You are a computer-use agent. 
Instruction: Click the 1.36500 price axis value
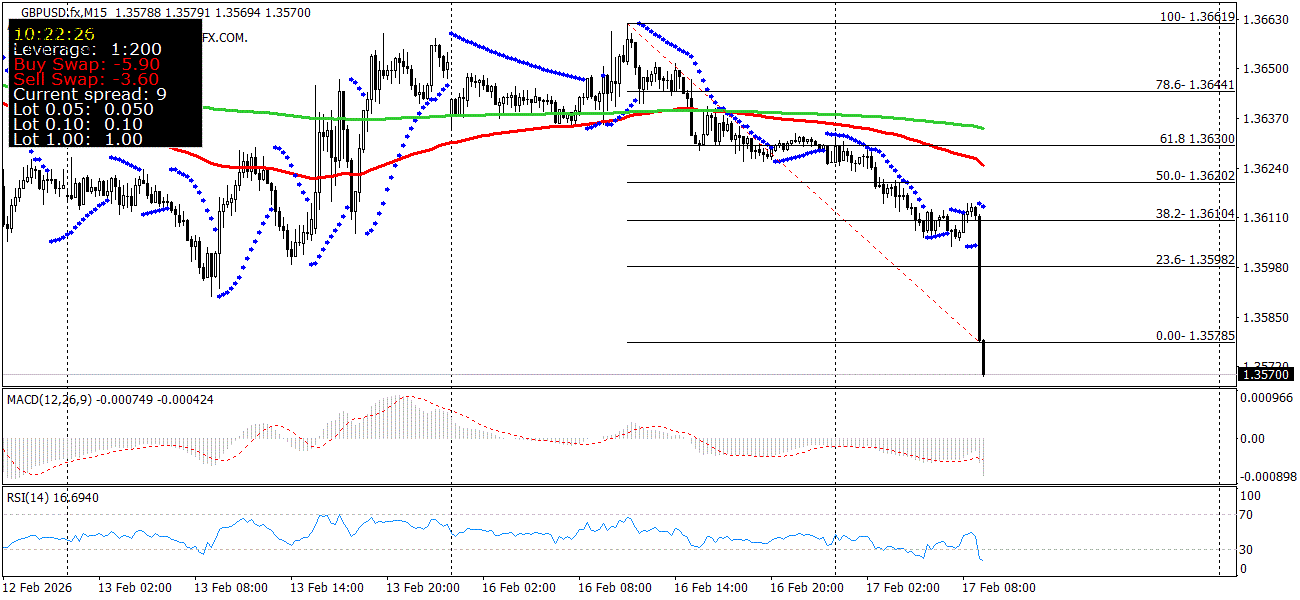[1268, 69]
